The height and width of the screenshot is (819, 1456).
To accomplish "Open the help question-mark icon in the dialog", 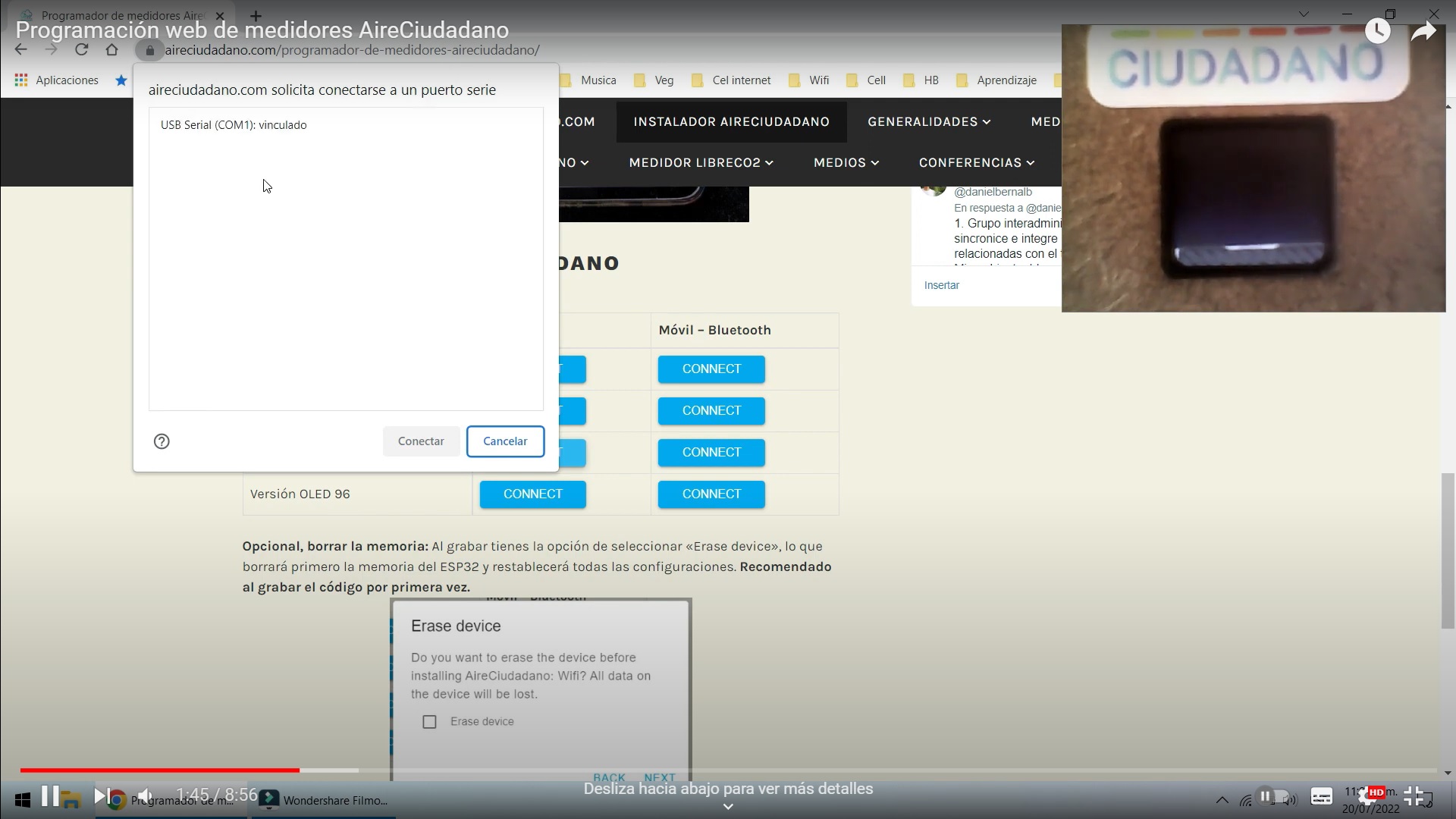I will [162, 441].
